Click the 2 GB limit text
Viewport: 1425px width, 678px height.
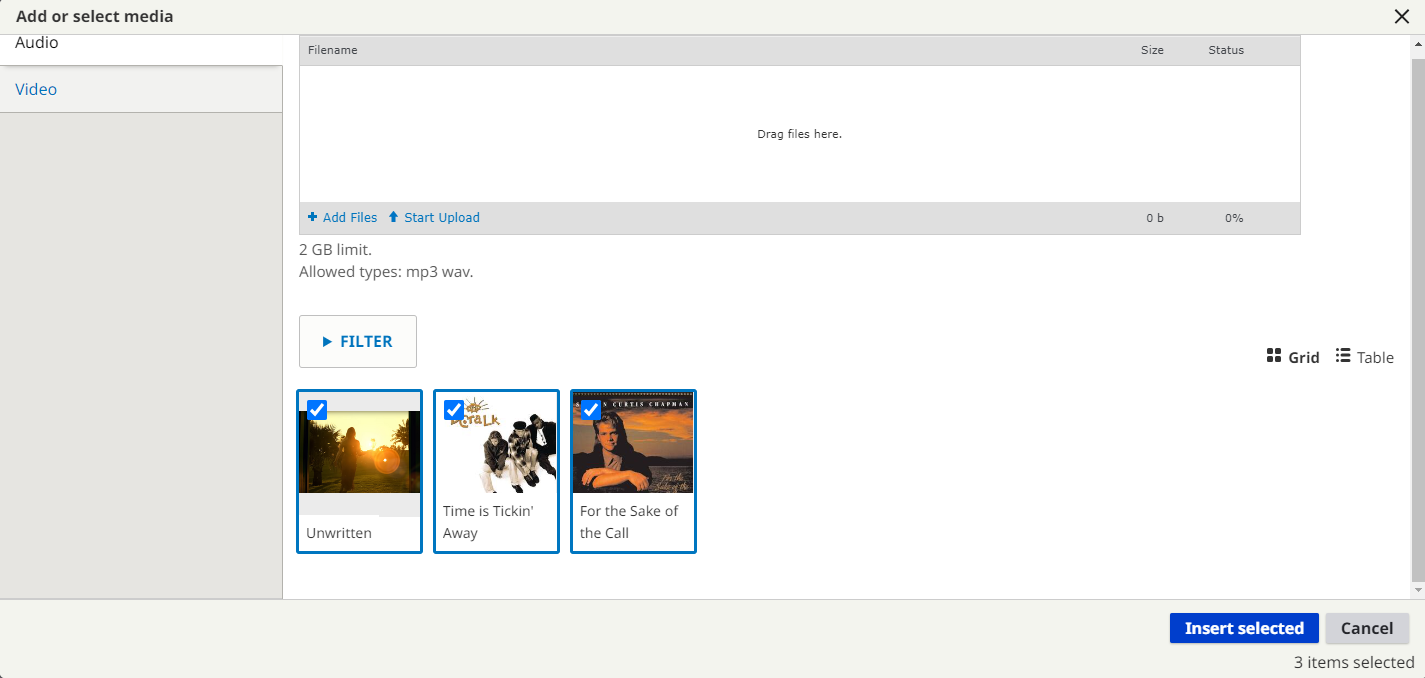tap(335, 250)
